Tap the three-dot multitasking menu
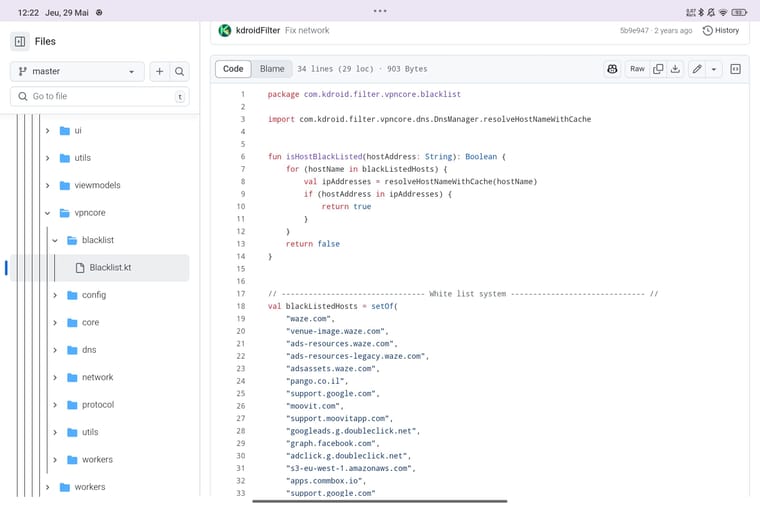The height and width of the screenshot is (507, 760). (x=380, y=11)
